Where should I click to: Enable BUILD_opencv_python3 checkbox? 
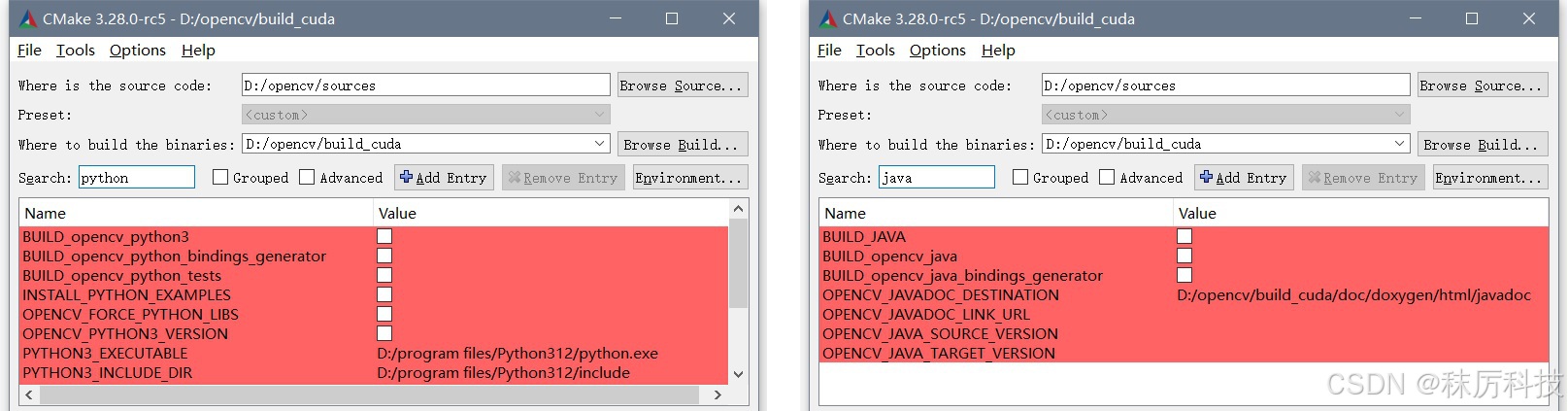[384, 236]
